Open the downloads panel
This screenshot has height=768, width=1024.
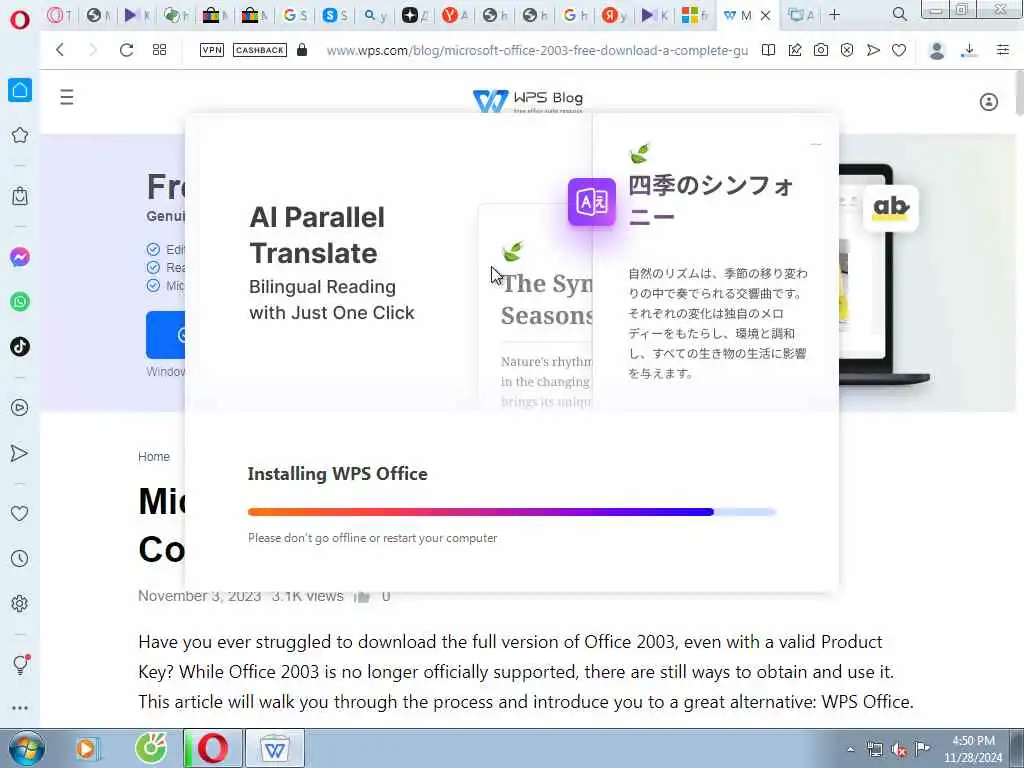click(x=969, y=50)
